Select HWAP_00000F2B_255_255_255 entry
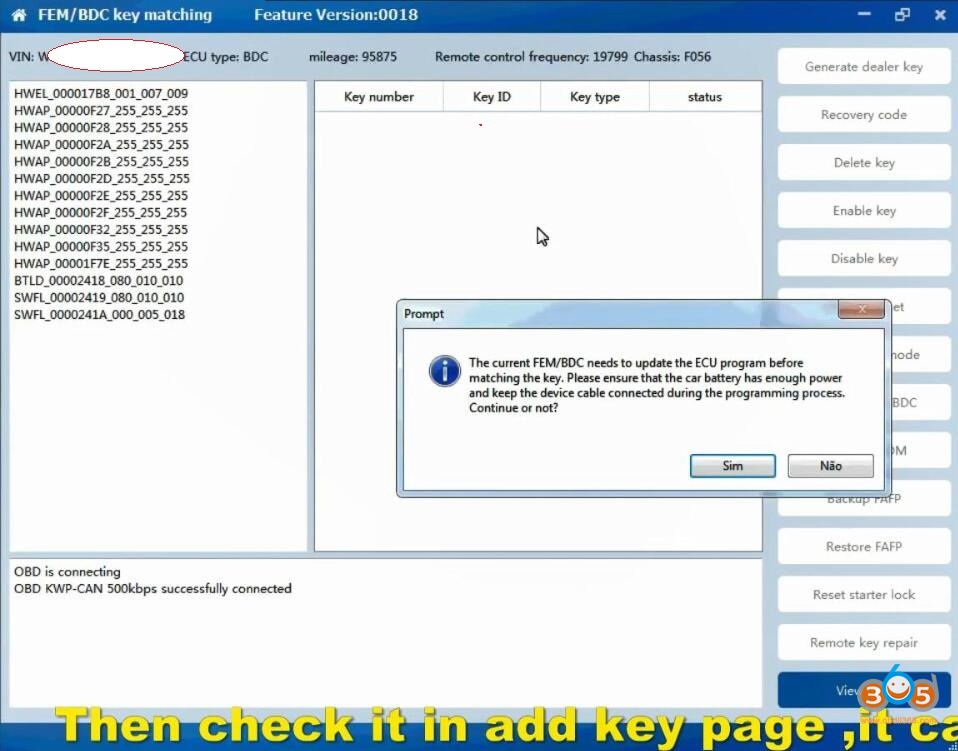 [x=101, y=162]
